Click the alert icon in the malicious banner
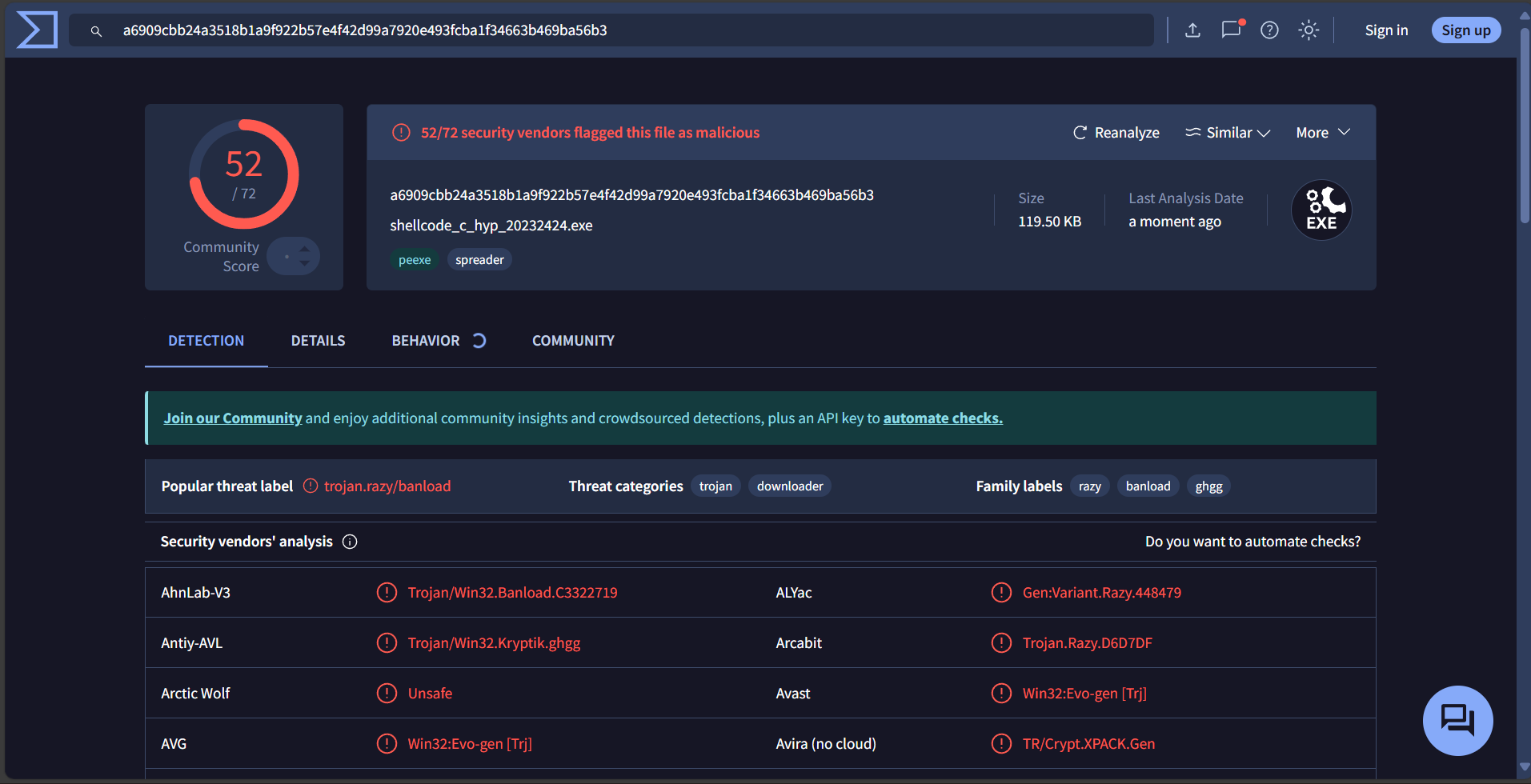The image size is (1531, 784). click(401, 133)
